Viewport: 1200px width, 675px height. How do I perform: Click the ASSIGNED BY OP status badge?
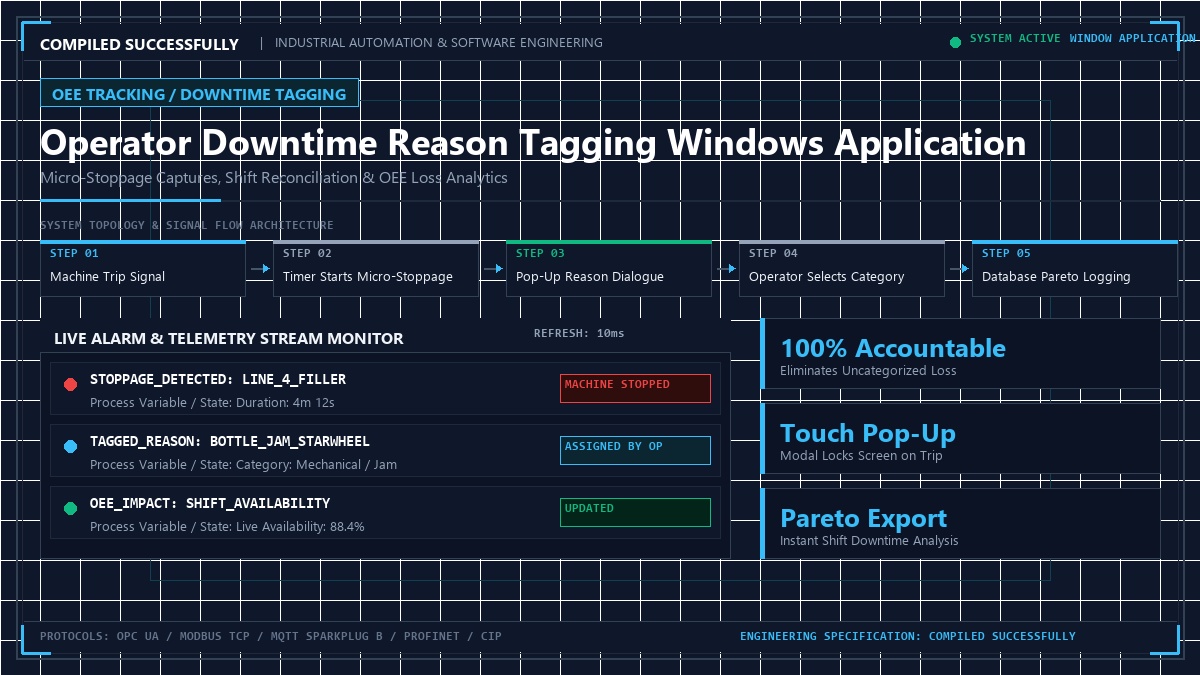click(635, 450)
